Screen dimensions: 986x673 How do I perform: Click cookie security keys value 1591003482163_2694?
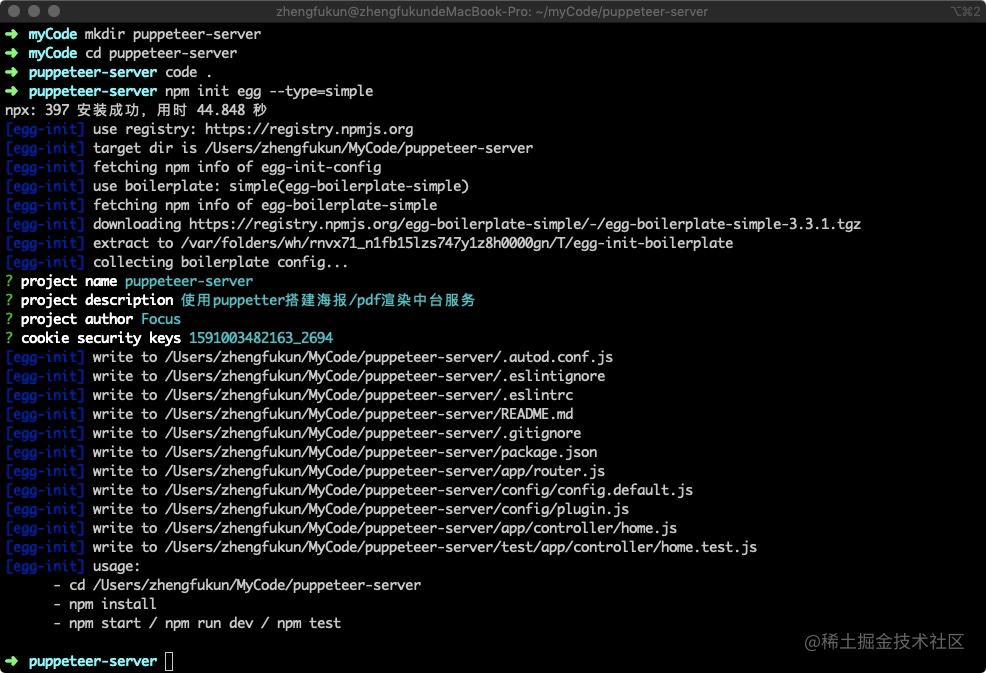click(x=261, y=338)
